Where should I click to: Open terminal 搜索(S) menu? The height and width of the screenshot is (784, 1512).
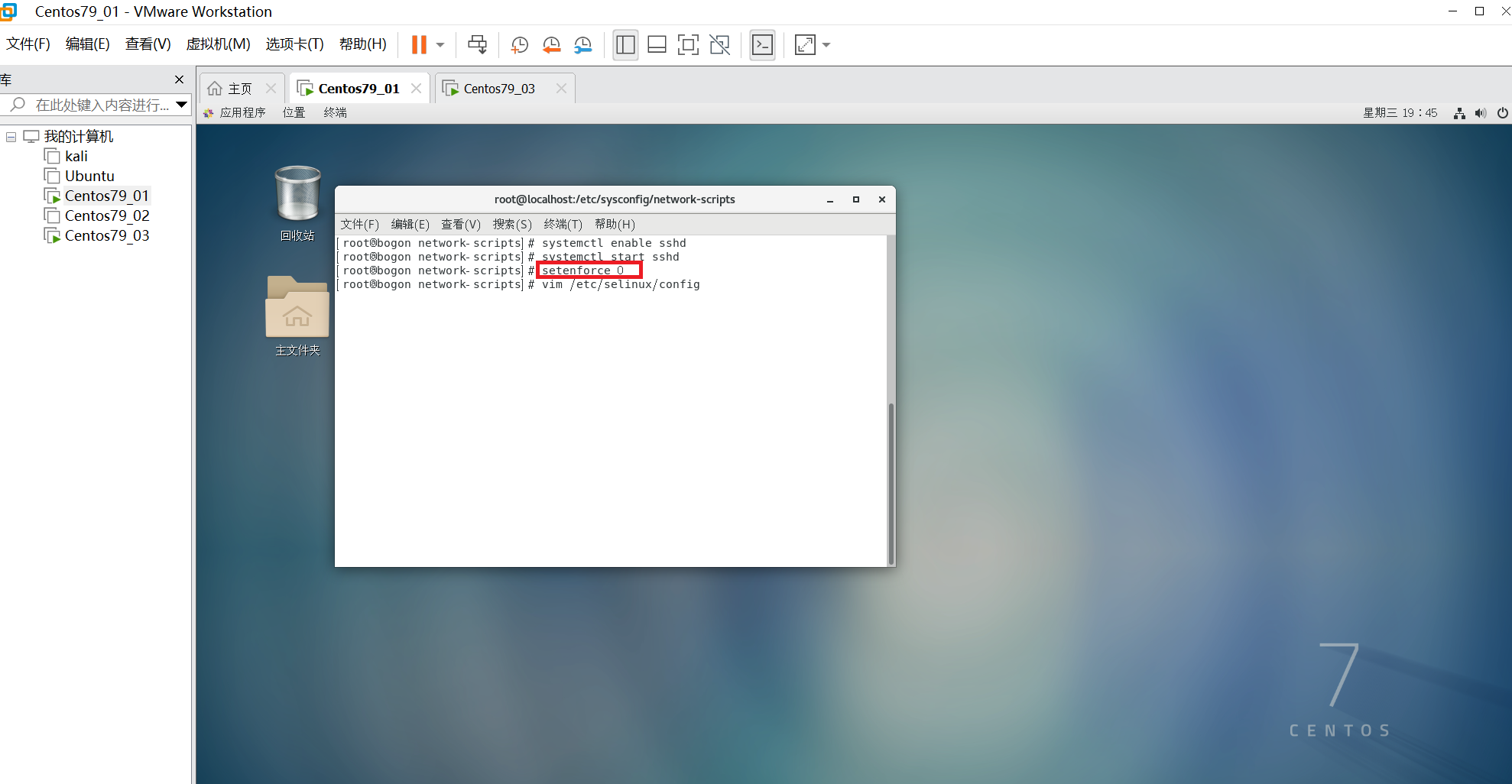click(512, 225)
